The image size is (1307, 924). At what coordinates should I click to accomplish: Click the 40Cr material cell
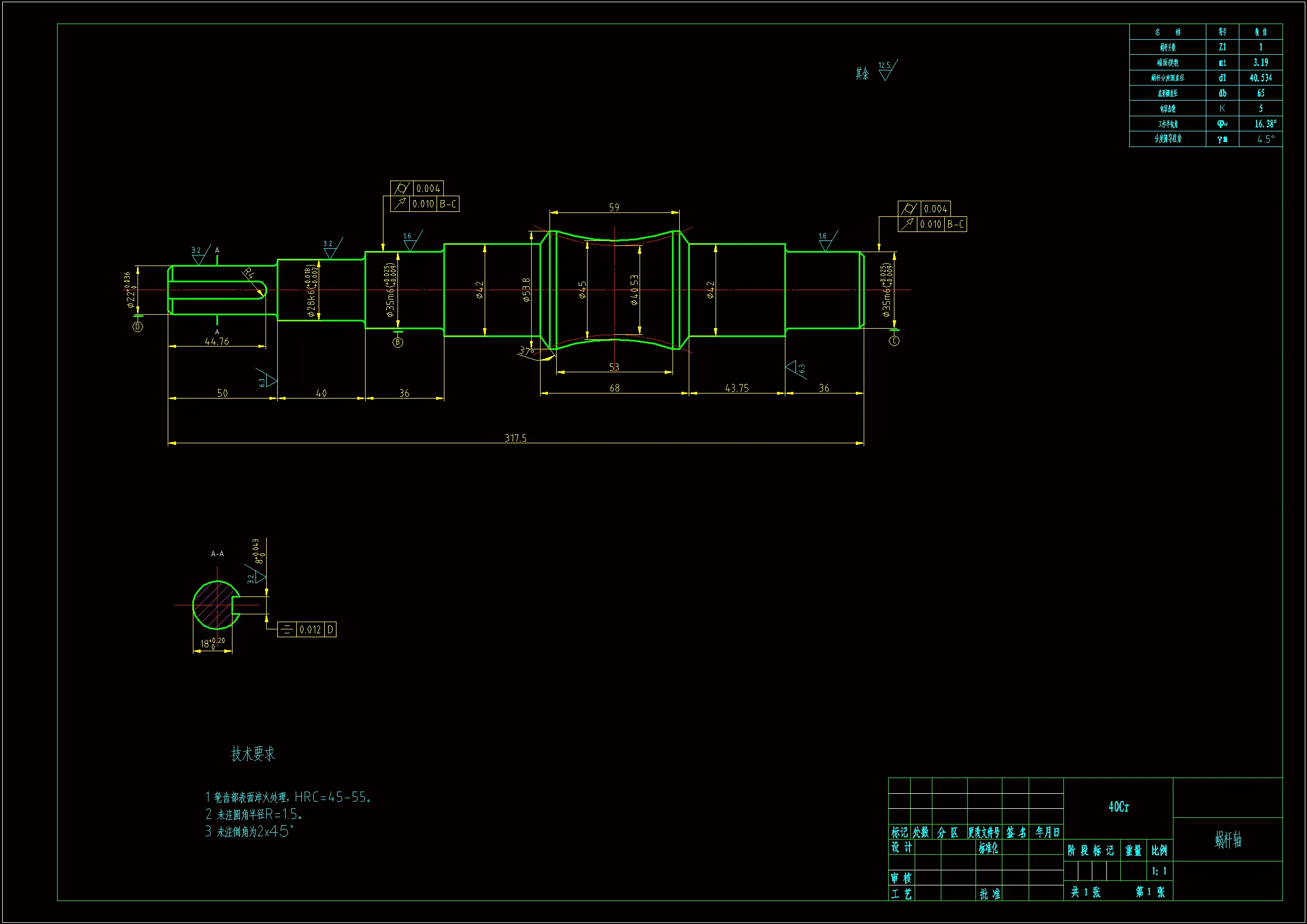tap(1118, 807)
